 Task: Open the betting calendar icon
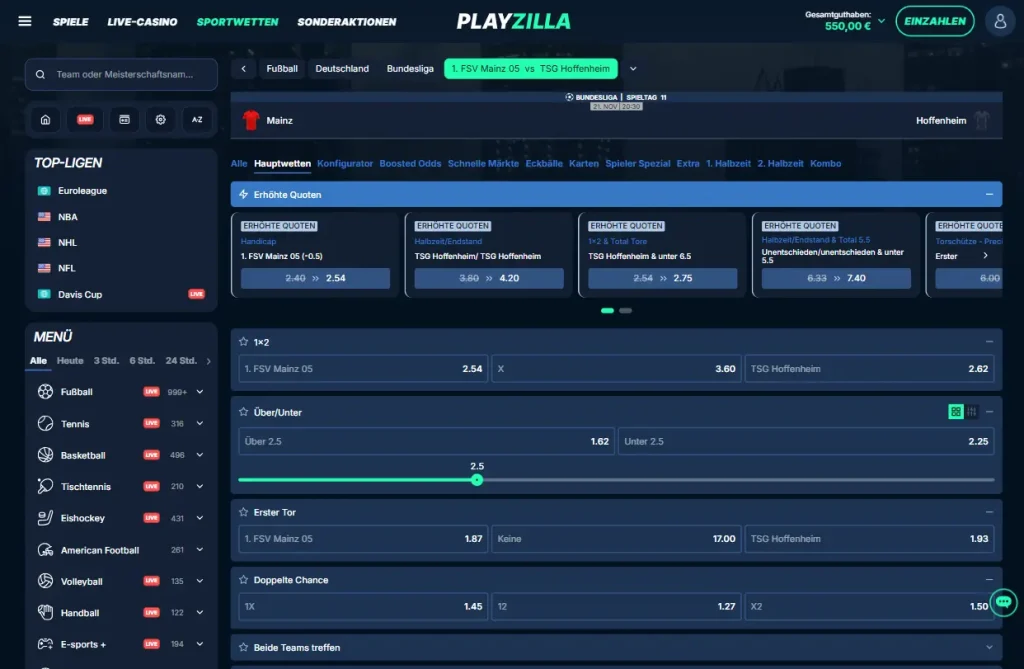[x=123, y=119]
